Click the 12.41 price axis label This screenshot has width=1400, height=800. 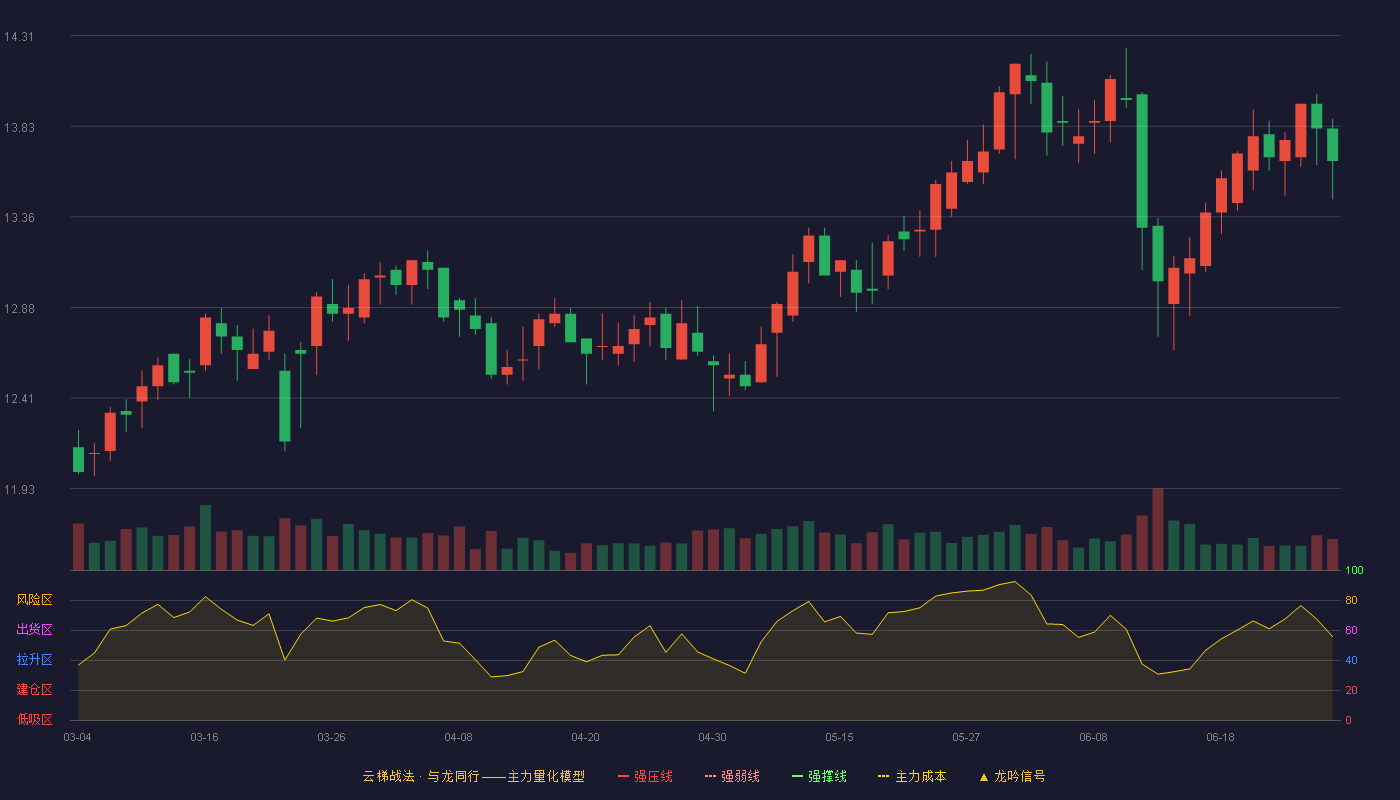click(x=18, y=399)
